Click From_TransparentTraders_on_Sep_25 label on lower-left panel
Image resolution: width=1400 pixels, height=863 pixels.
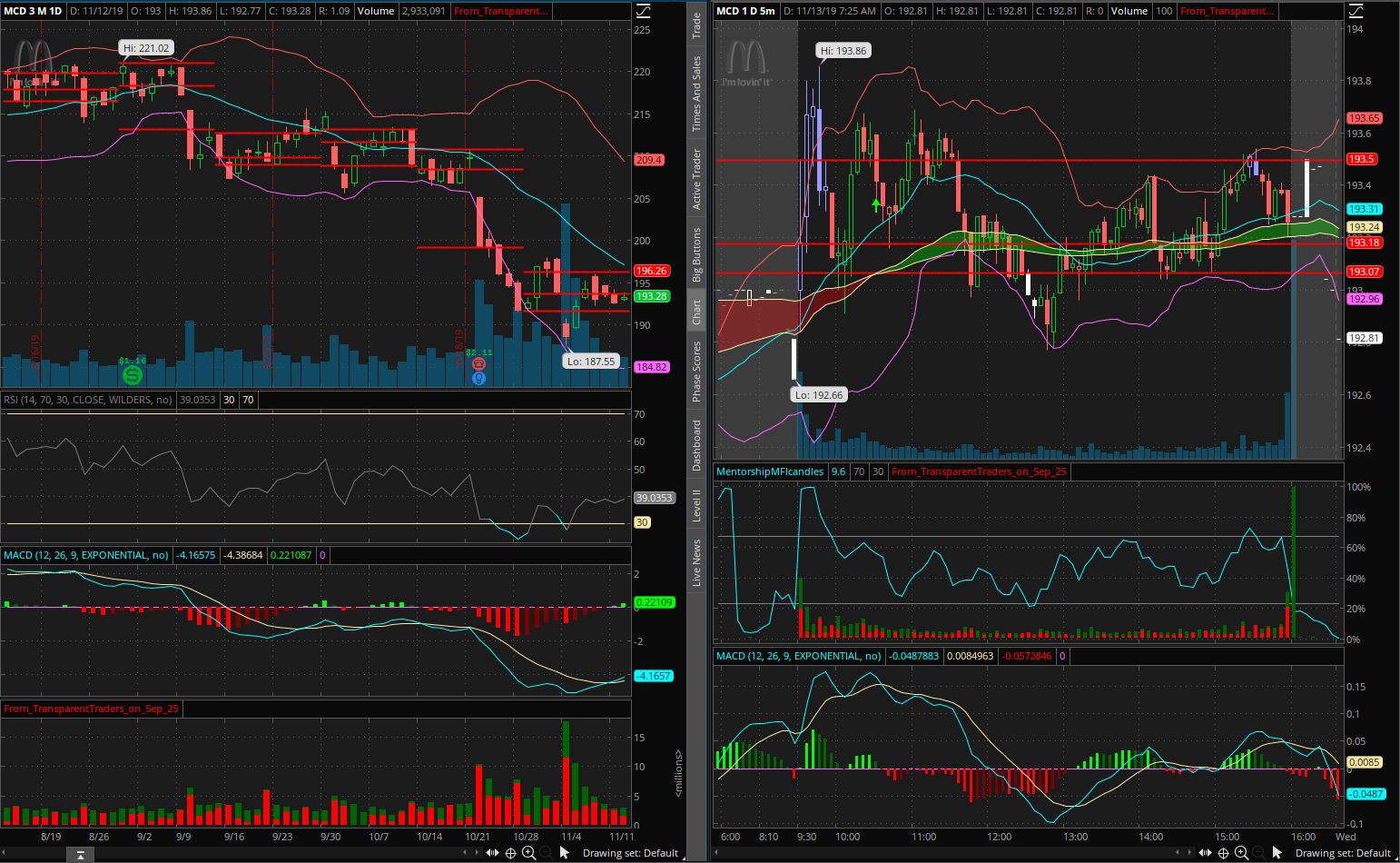click(x=91, y=708)
